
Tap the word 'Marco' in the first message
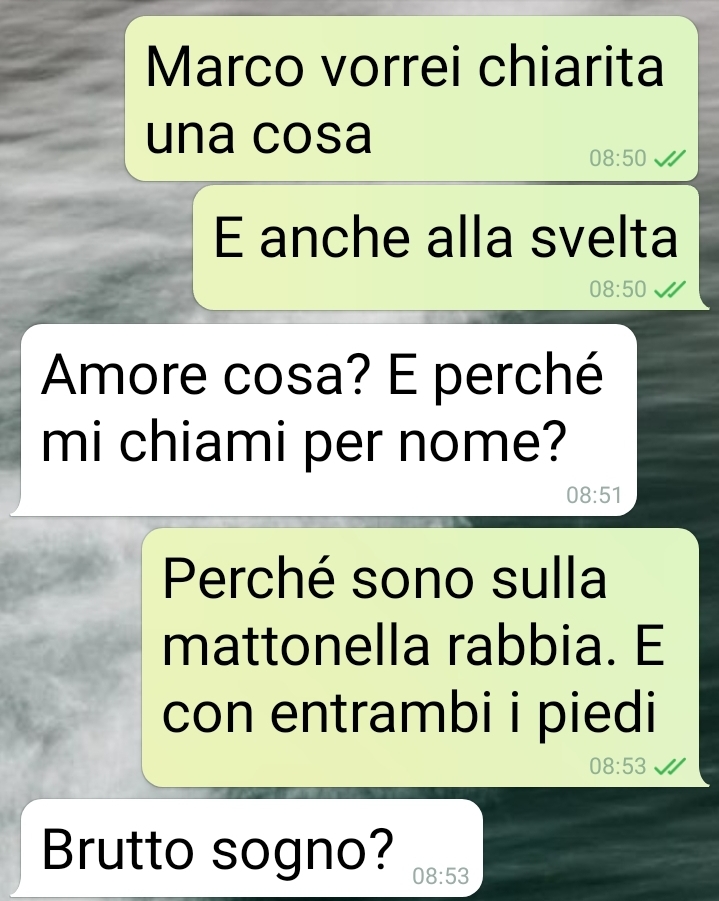[x=225, y=67]
